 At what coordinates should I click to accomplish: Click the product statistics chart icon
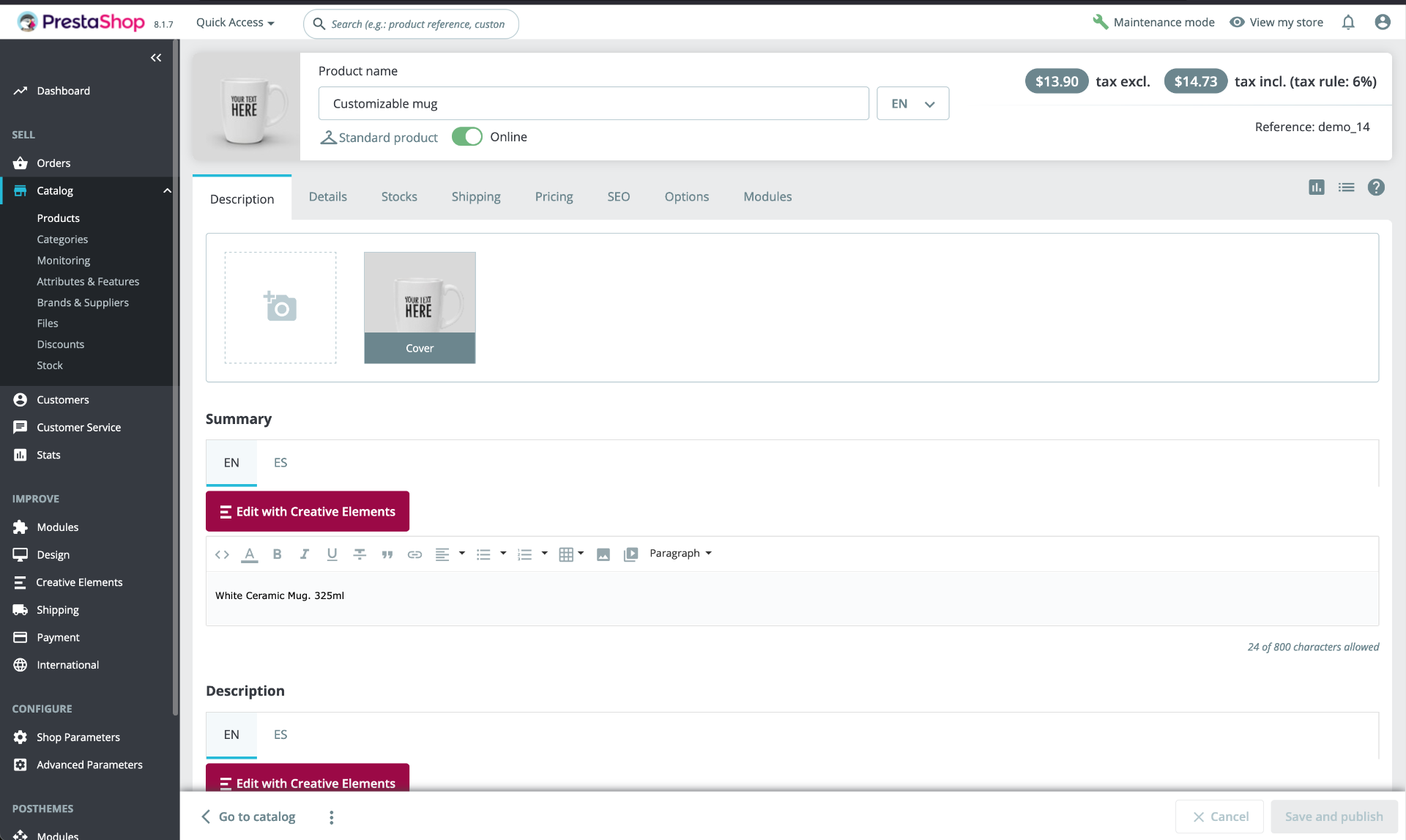coord(1316,187)
